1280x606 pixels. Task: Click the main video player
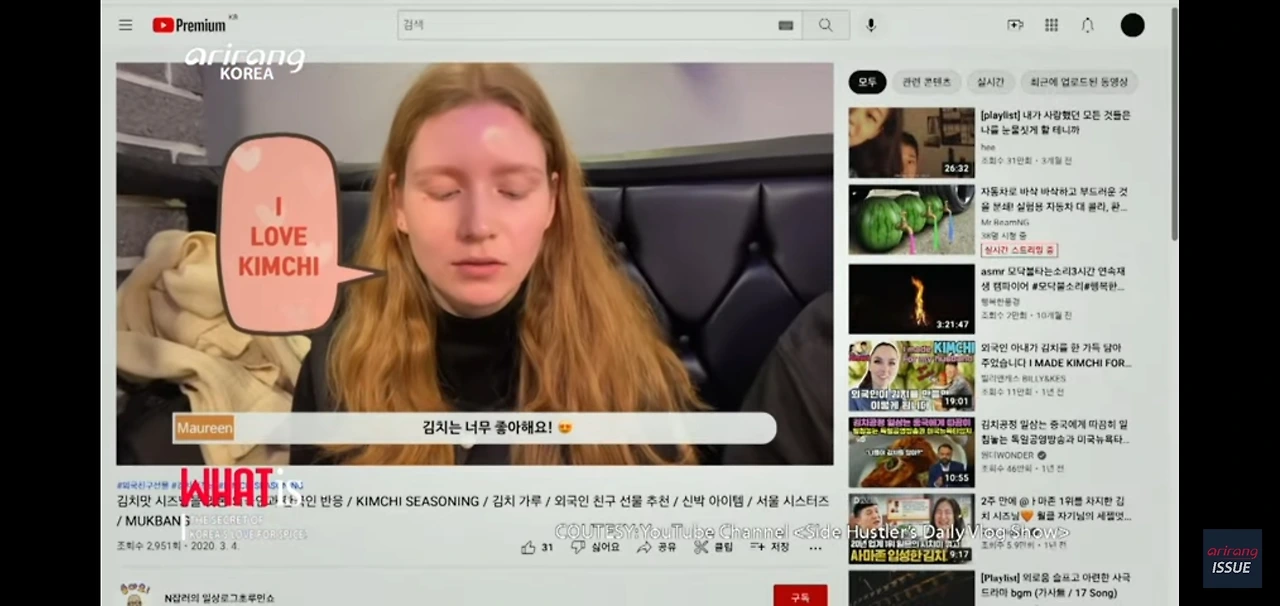coord(474,264)
